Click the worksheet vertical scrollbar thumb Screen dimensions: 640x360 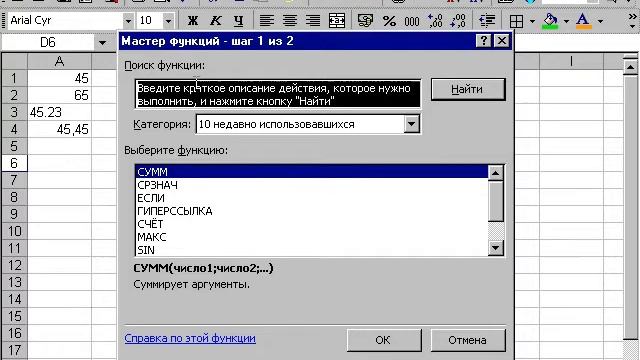click(631, 207)
